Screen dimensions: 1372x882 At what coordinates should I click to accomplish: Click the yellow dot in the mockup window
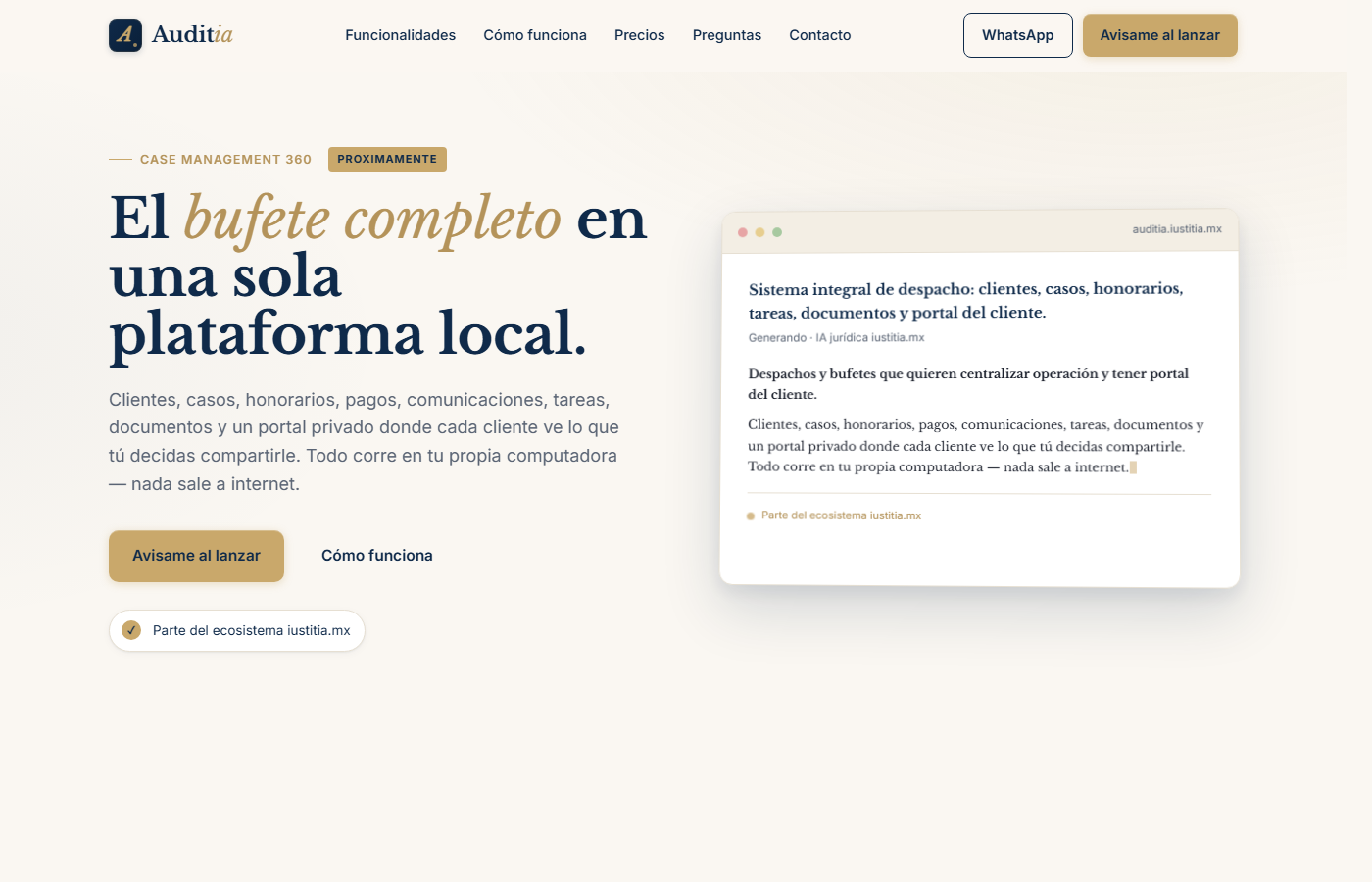(x=760, y=232)
